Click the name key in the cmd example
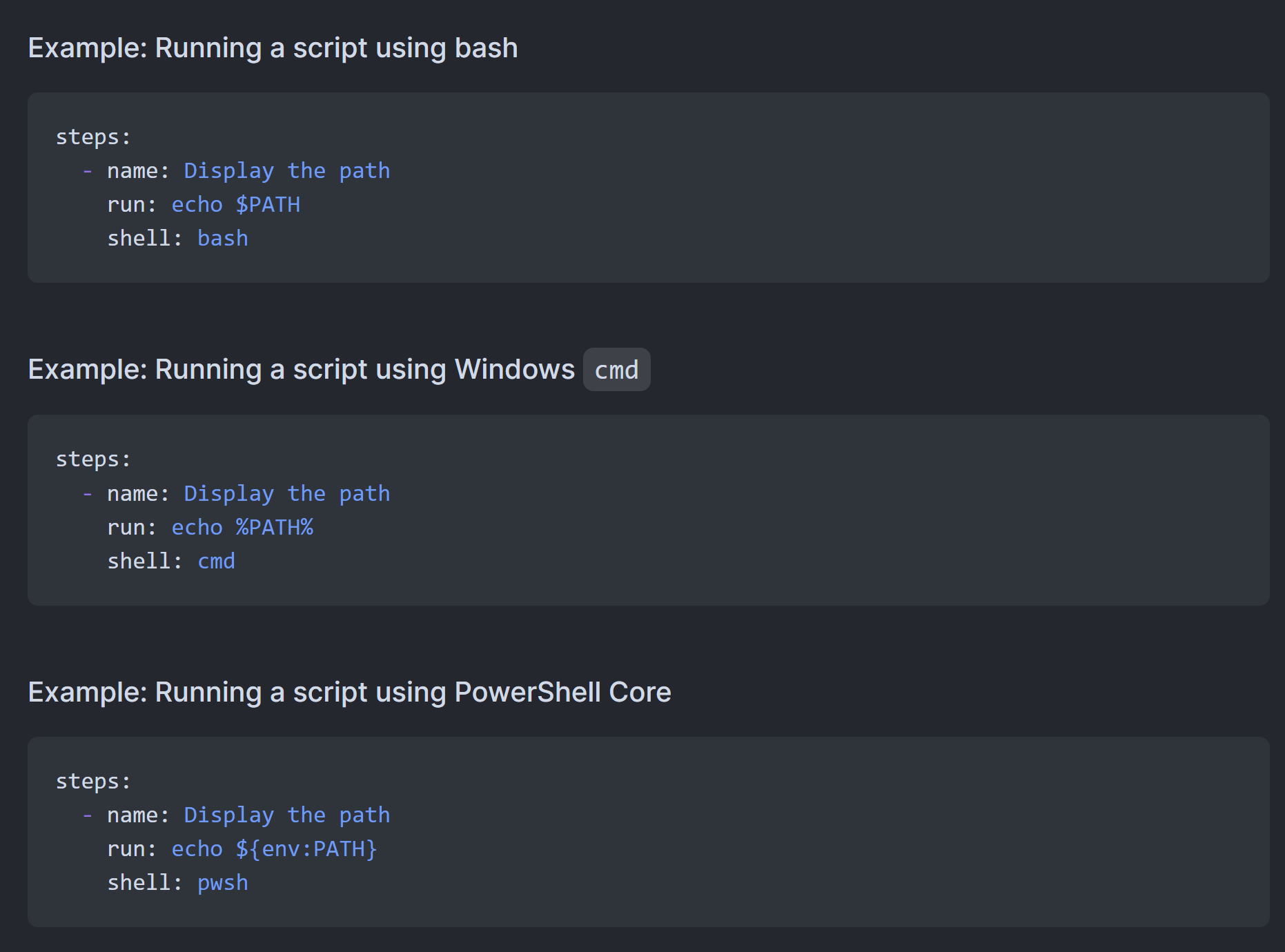 click(x=135, y=493)
